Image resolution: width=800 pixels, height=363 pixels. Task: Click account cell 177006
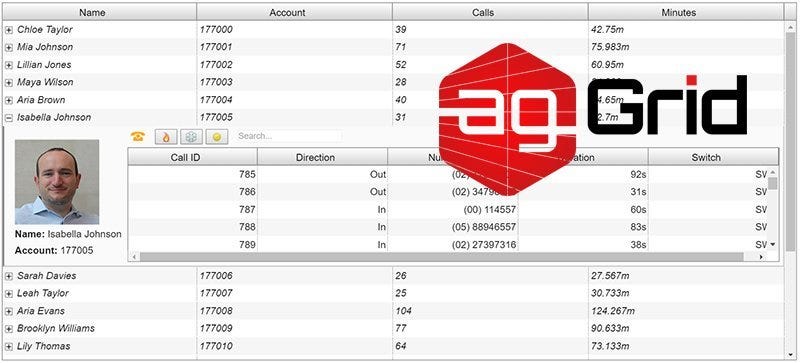click(x=294, y=276)
